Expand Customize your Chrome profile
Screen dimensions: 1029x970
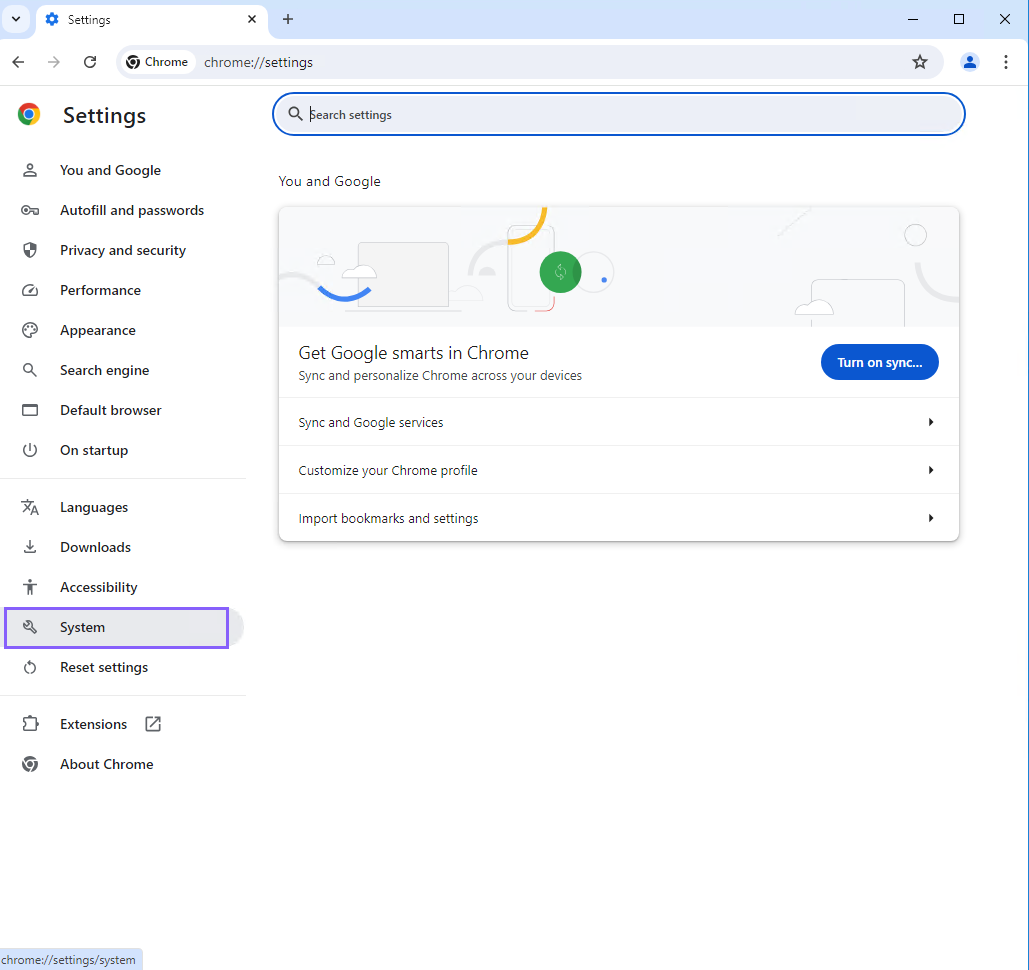click(618, 470)
